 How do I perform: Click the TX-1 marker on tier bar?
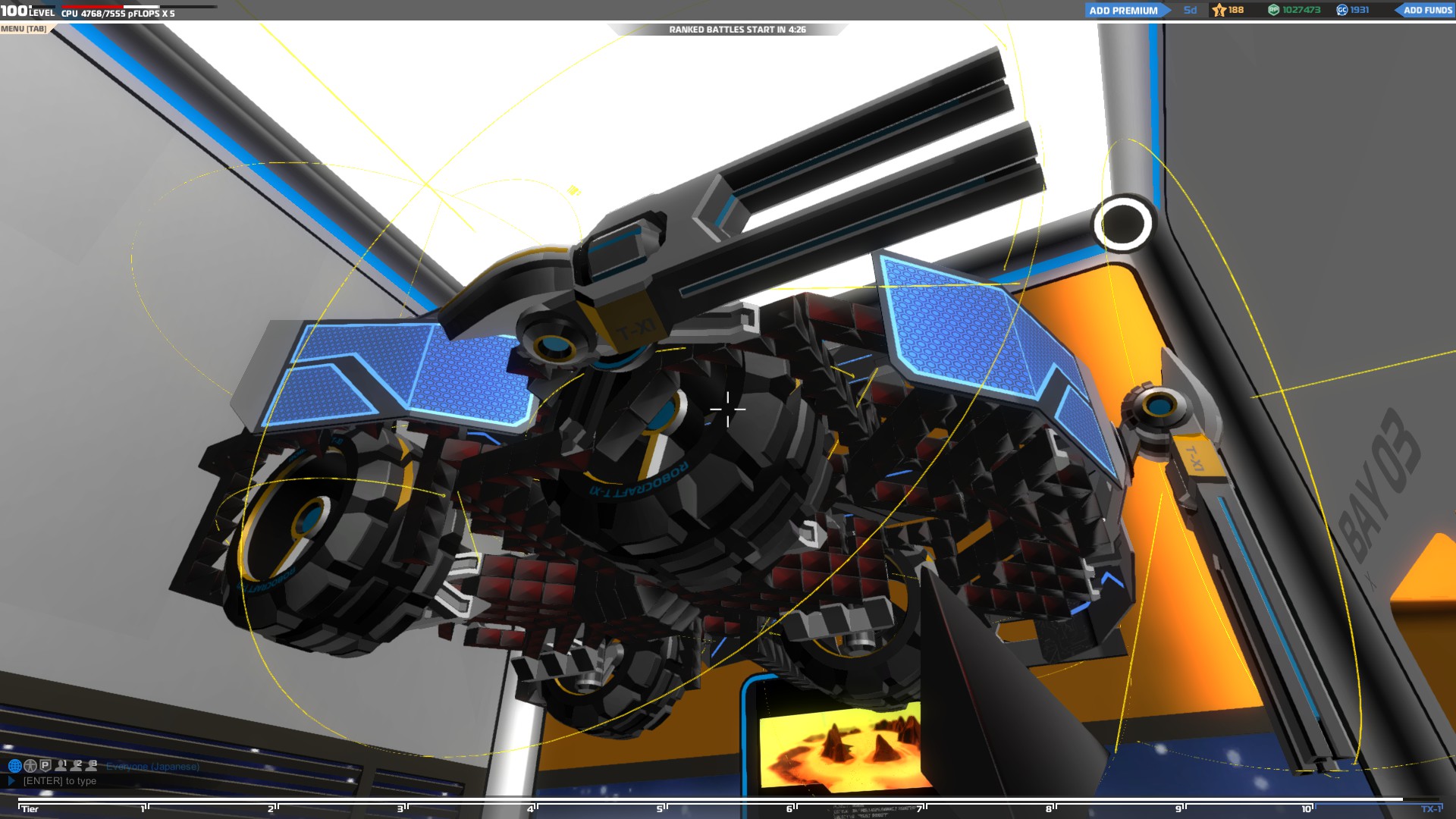click(1431, 808)
